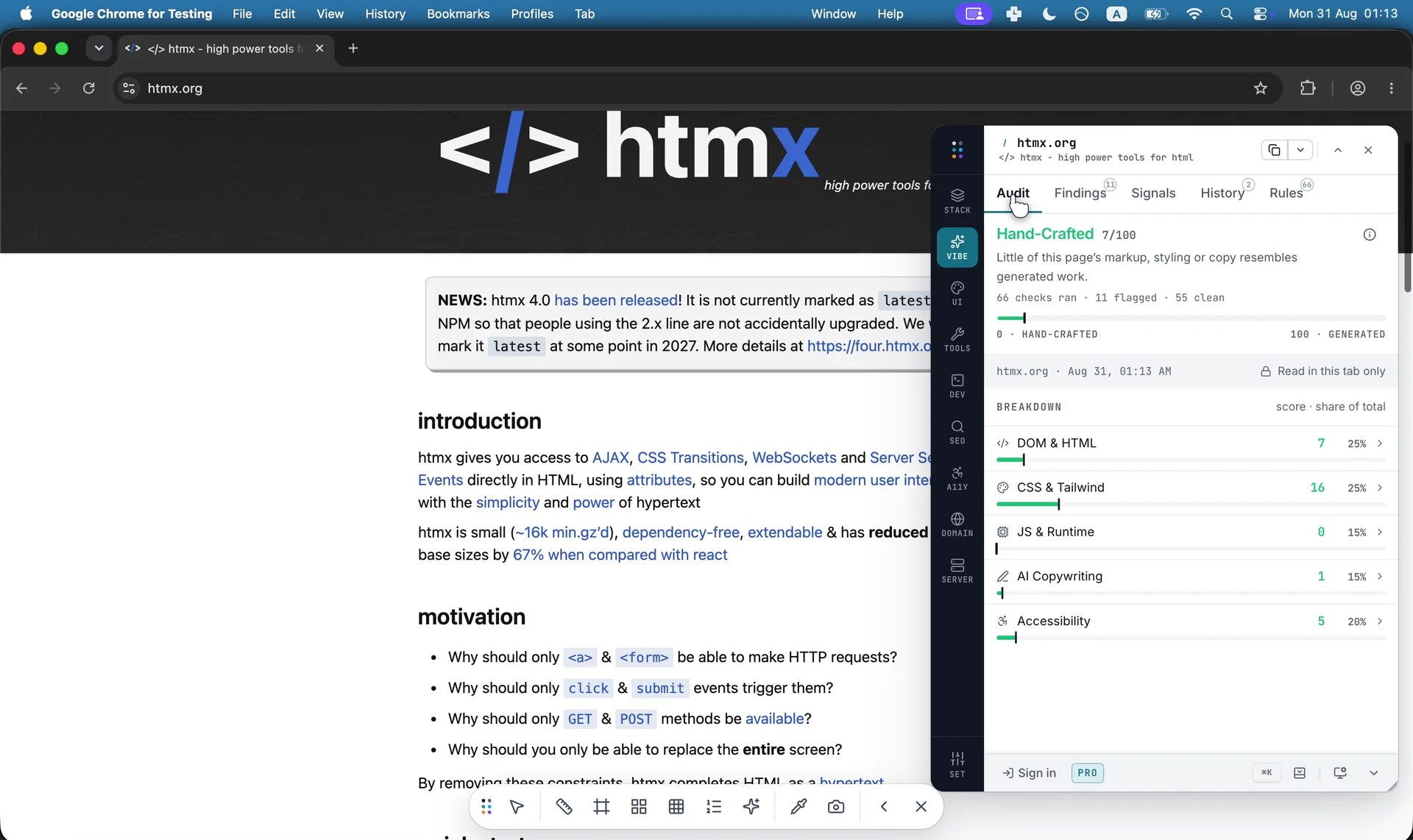Open the Chrome tab search dropdown

[99, 49]
